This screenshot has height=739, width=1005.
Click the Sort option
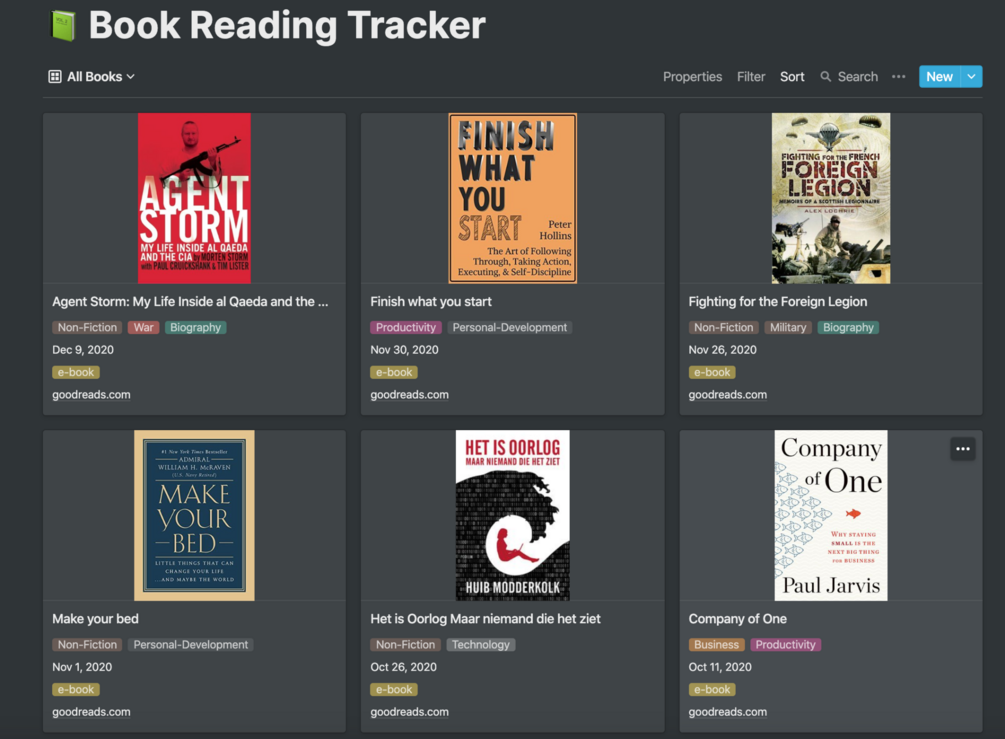(x=792, y=77)
